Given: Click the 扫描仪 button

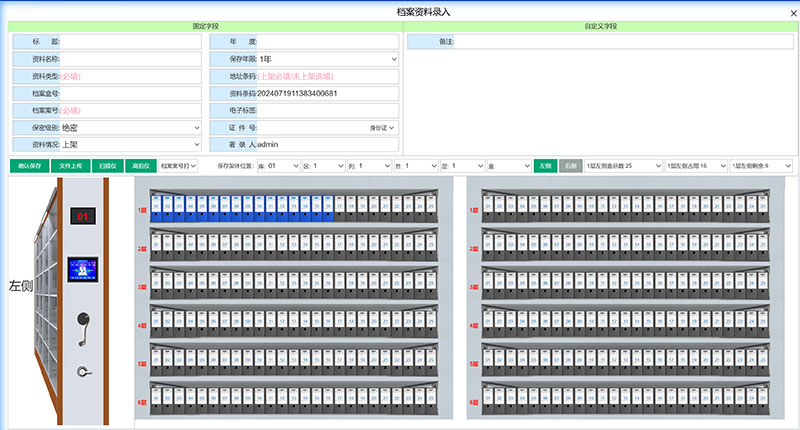Looking at the screenshot, I should 107,165.
